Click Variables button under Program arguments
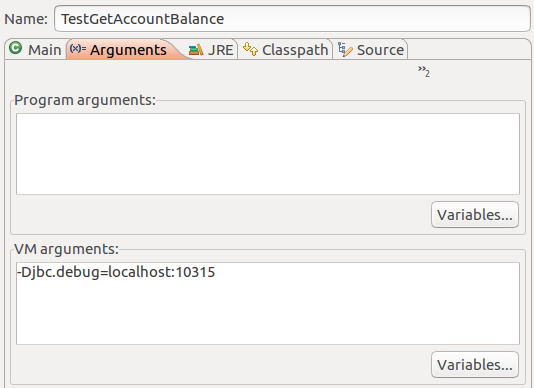This screenshot has width=534, height=388. click(475, 215)
